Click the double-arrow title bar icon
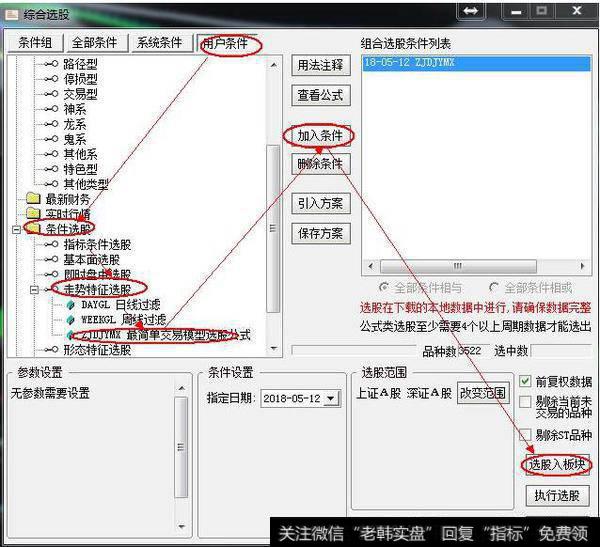The height and width of the screenshot is (547, 600). (471, 11)
